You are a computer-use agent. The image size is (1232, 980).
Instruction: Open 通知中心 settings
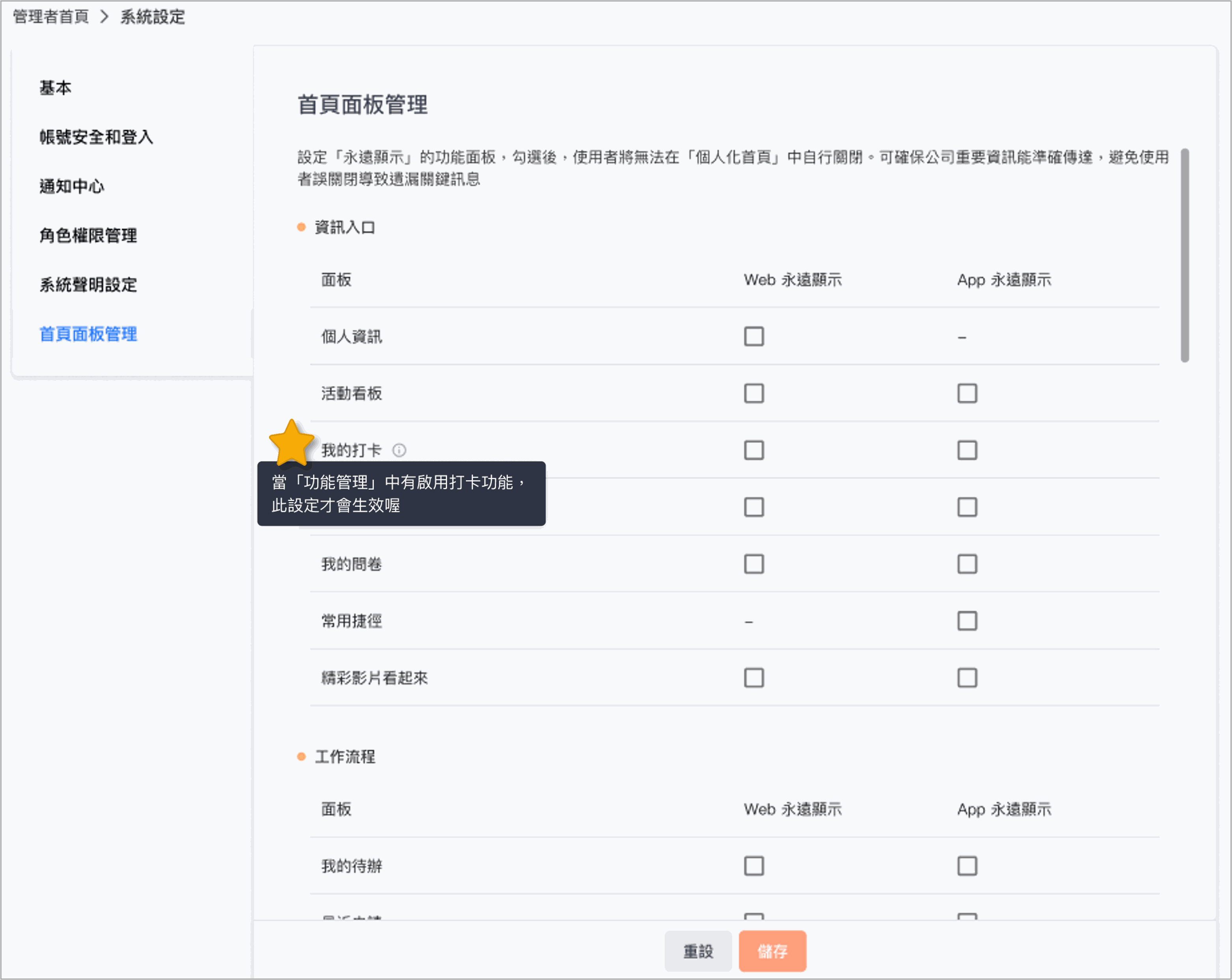[71, 186]
